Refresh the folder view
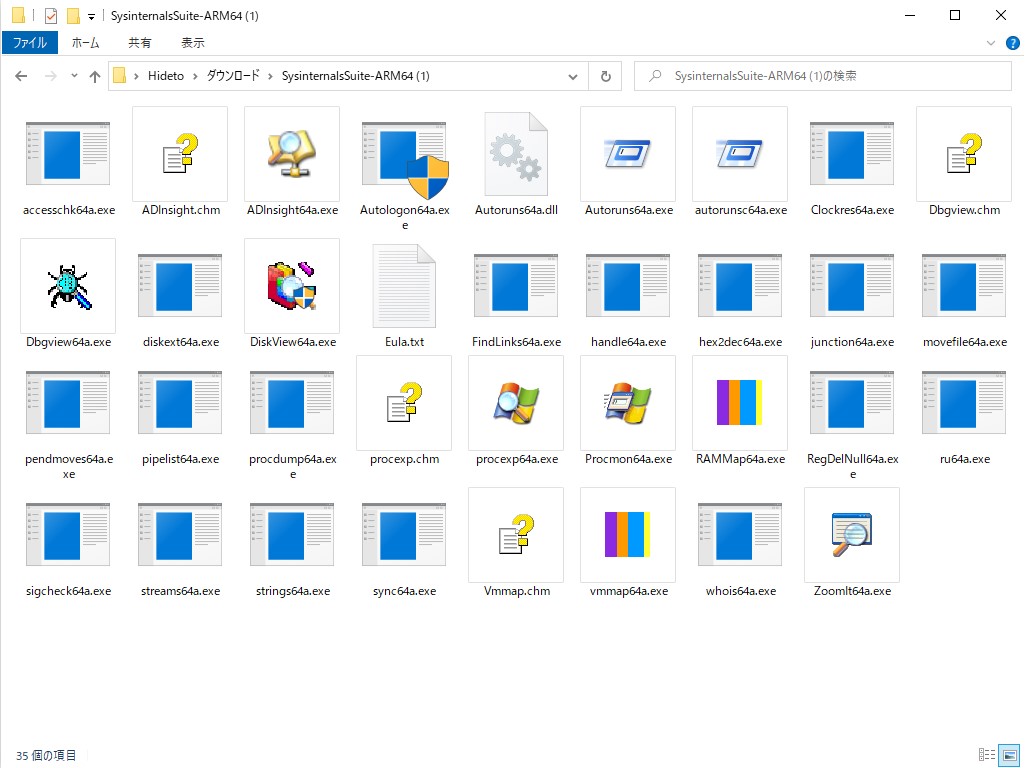1025x768 pixels. pos(604,75)
